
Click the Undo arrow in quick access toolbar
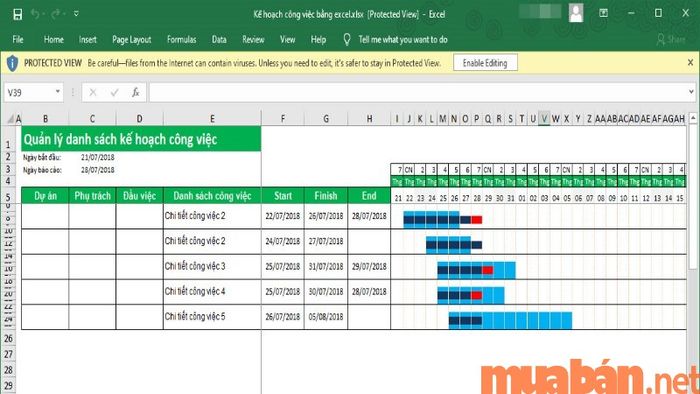point(35,14)
